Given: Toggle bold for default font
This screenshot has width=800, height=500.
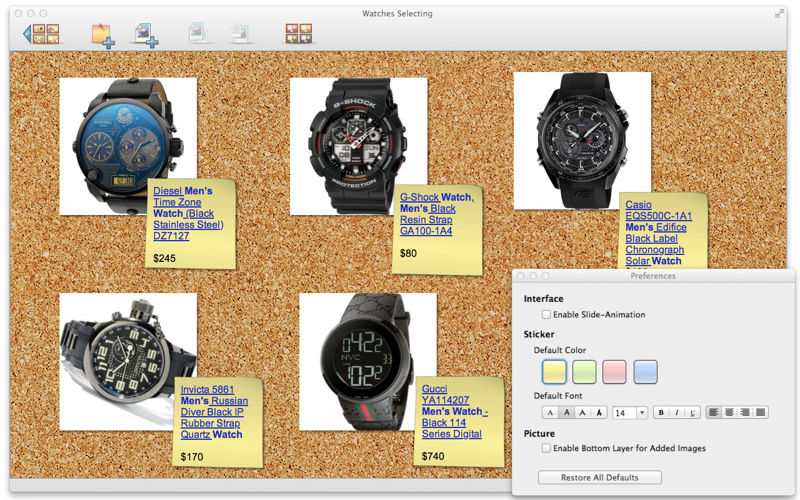Looking at the screenshot, I should pyautogui.click(x=661, y=412).
